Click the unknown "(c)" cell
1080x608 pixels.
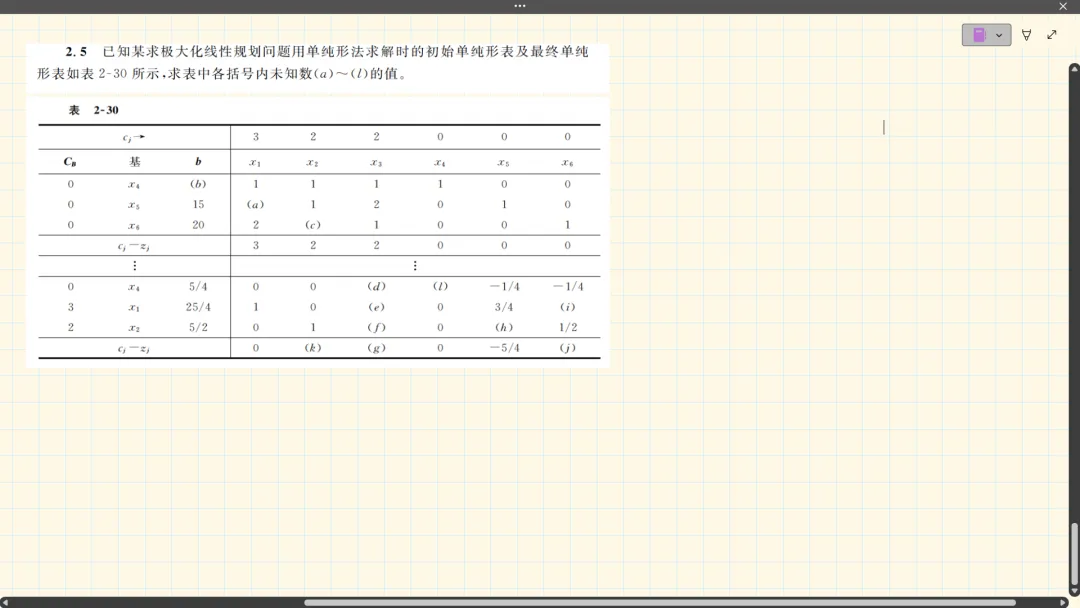[313, 225]
